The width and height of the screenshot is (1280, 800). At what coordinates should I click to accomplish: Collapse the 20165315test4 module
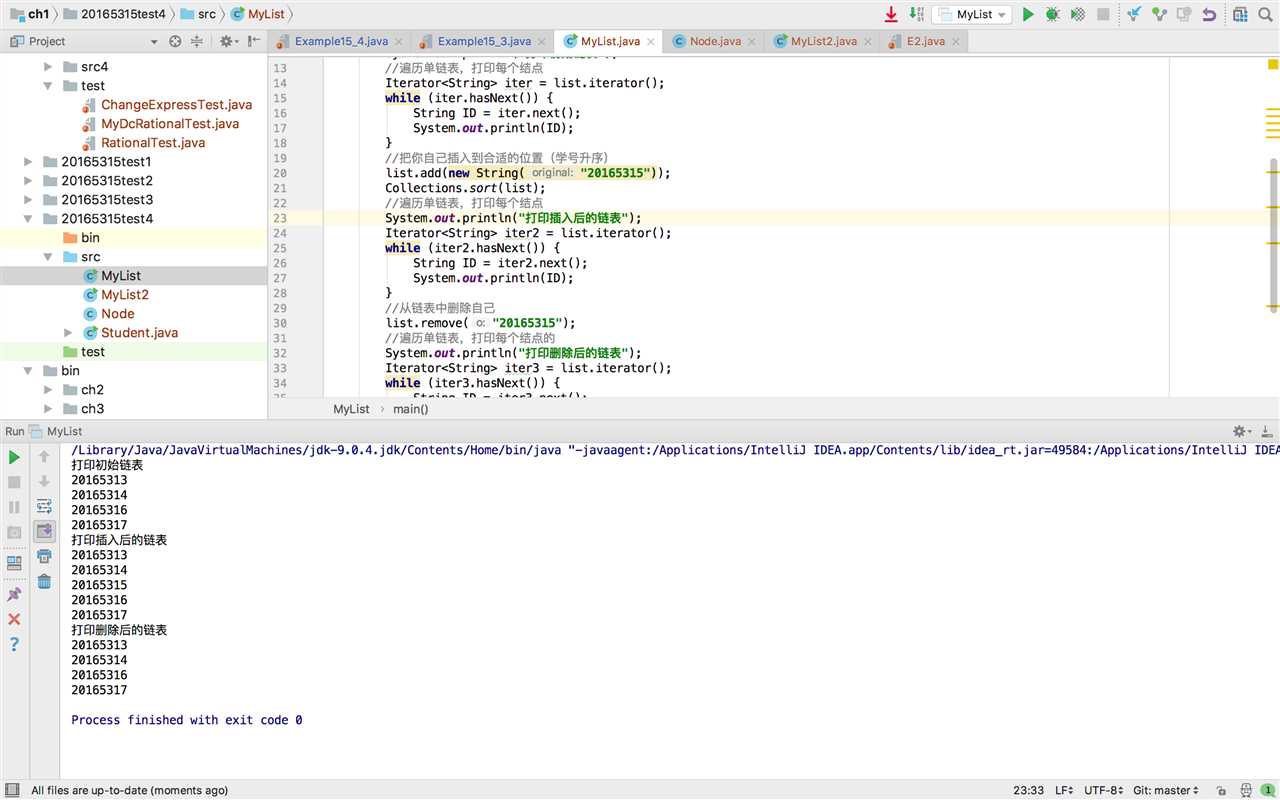coord(28,219)
